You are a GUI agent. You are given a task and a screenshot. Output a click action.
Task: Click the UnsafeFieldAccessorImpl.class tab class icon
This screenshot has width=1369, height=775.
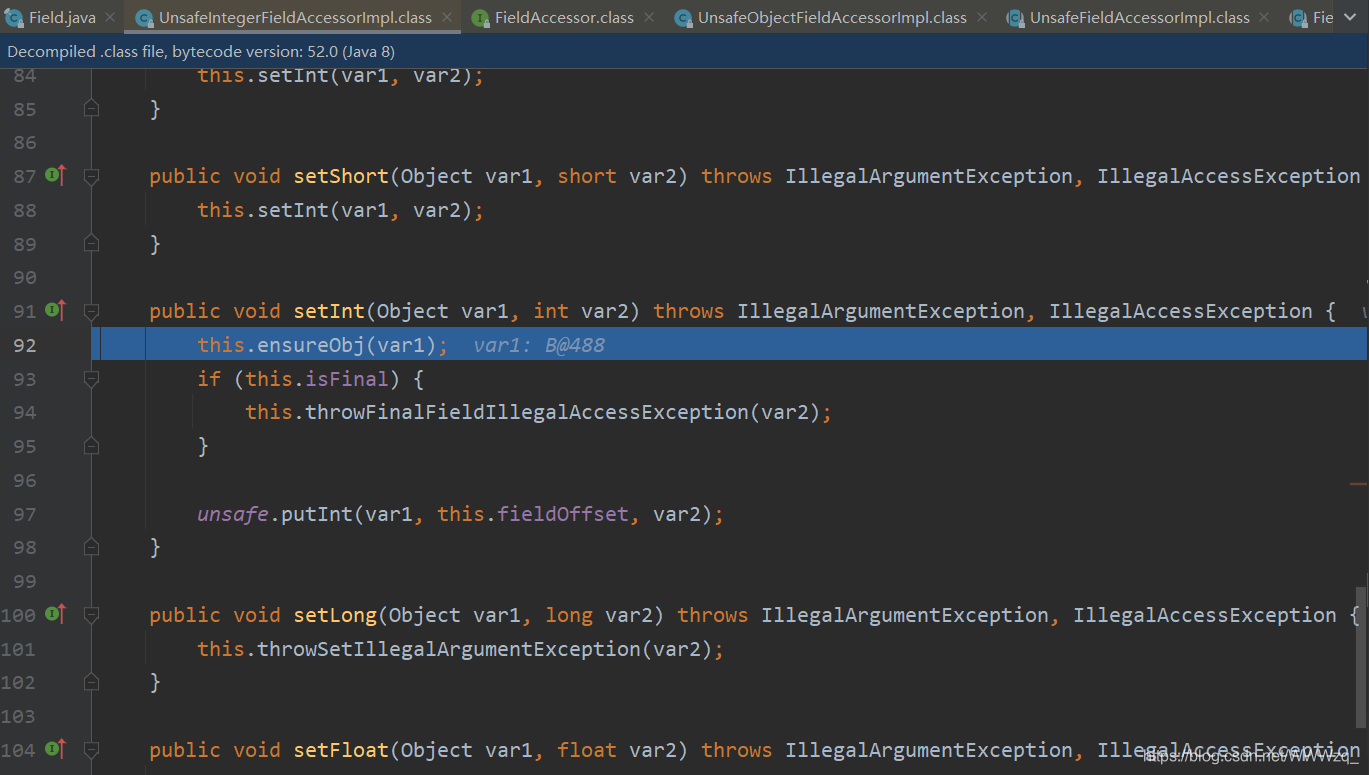tap(1015, 17)
